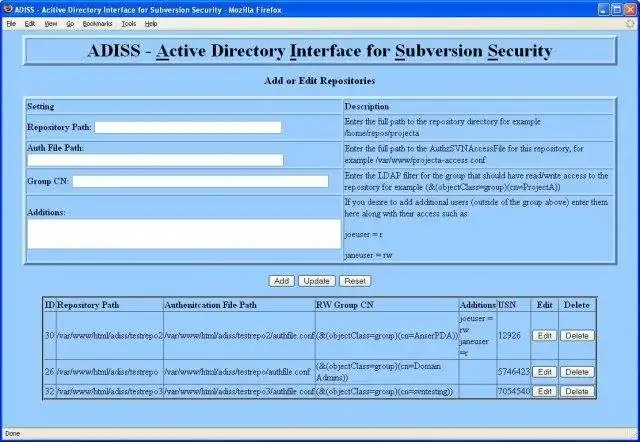Click the joeuser = rw additions cell
This screenshot has width=640, height=442.
pyautogui.click(x=478, y=335)
